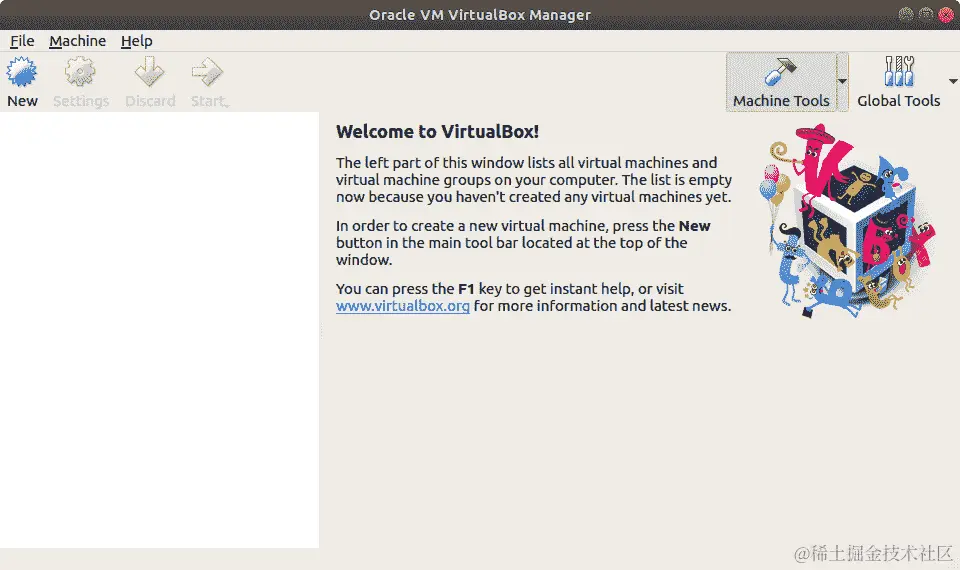Image resolution: width=960 pixels, height=570 pixels.
Task: Maximize the VirtualBox Manager window
Action: point(926,14)
